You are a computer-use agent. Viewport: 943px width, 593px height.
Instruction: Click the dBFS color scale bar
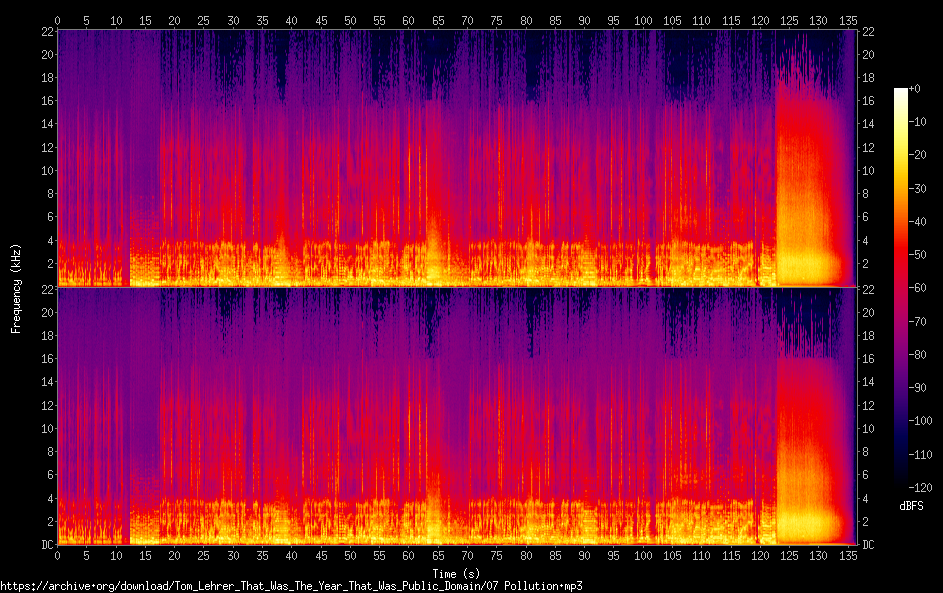pos(901,290)
